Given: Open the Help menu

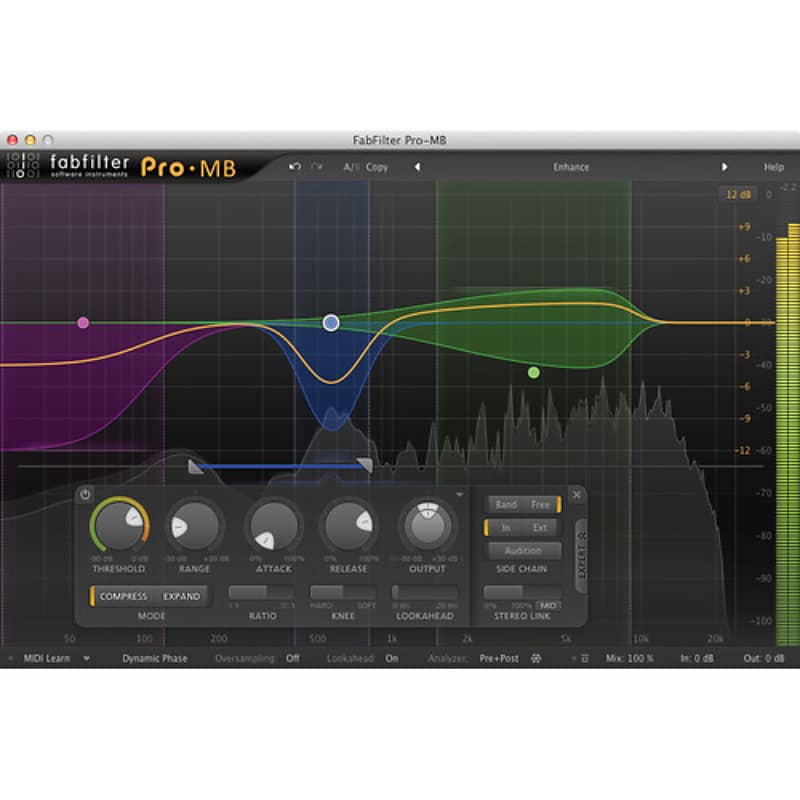Looking at the screenshot, I should pos(772,167).
